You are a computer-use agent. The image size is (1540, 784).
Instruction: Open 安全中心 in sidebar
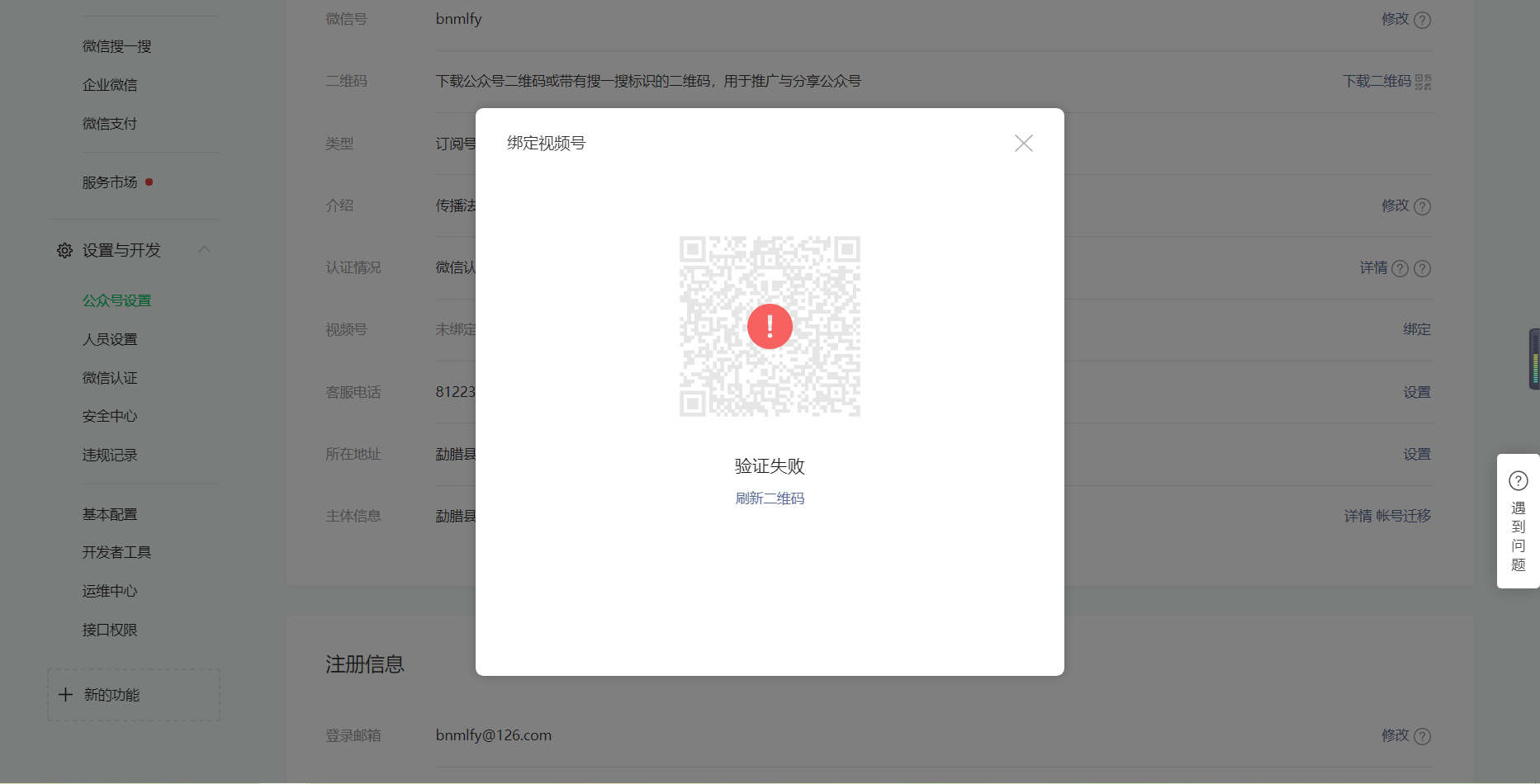click(x=110, y=416)
